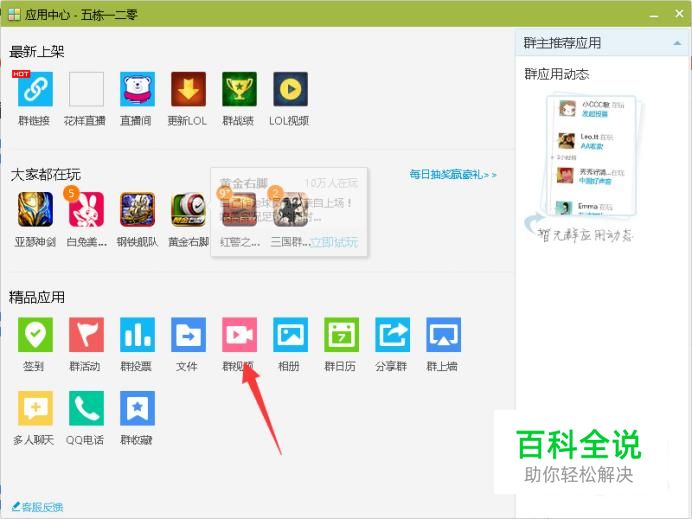The width and height of the screenshot is (692, 519).
Task: Open the 黄金右脚 football game
Action: click(188, 210)
